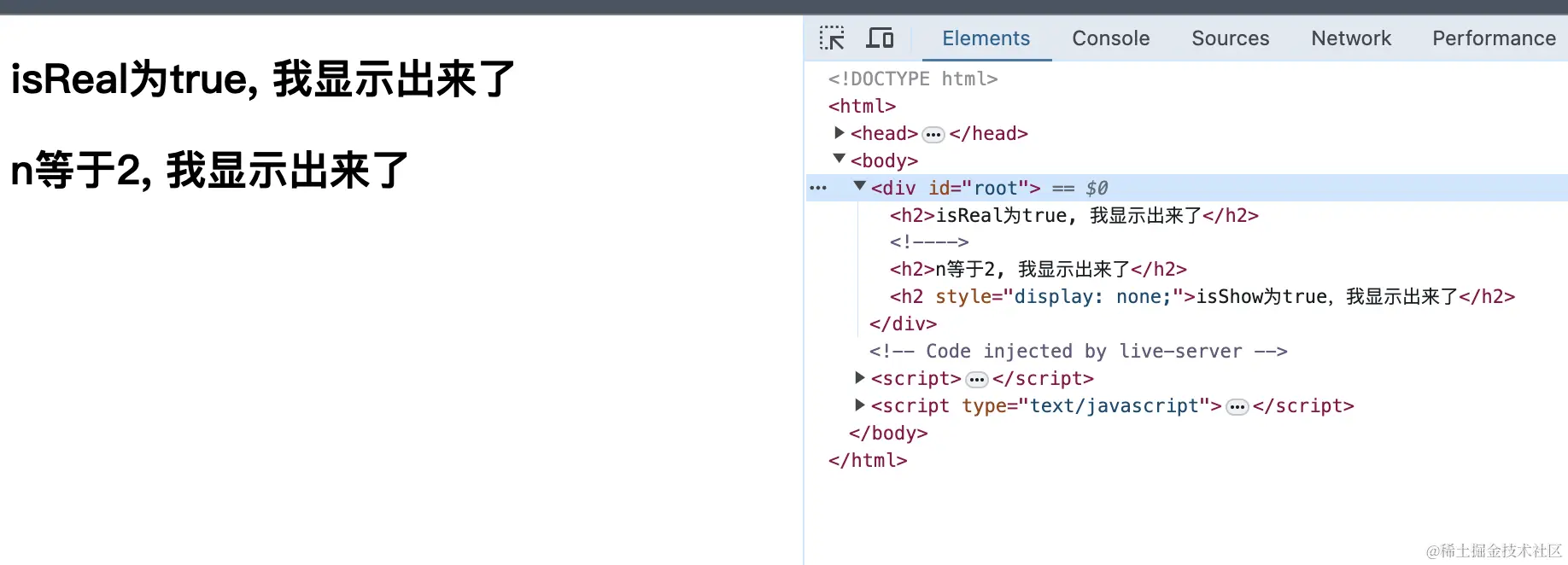The height and width of the screenshot is (565, 1568).
Task: Open the Performance tab
Action: pyautogui.click(x=1494, y=38)
